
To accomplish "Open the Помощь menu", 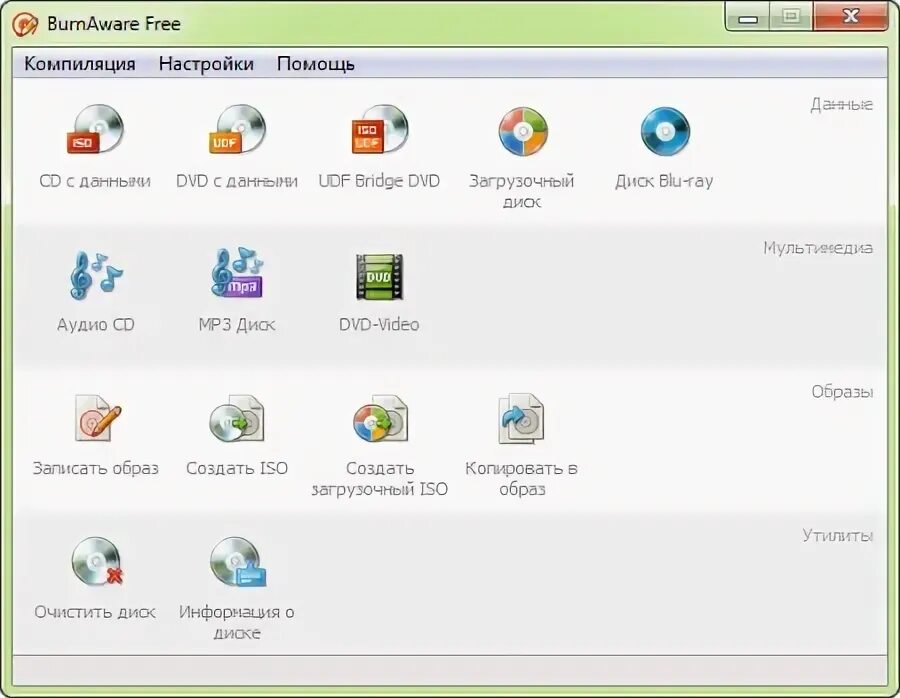I will pyautogui.click(x=316, y=64).
